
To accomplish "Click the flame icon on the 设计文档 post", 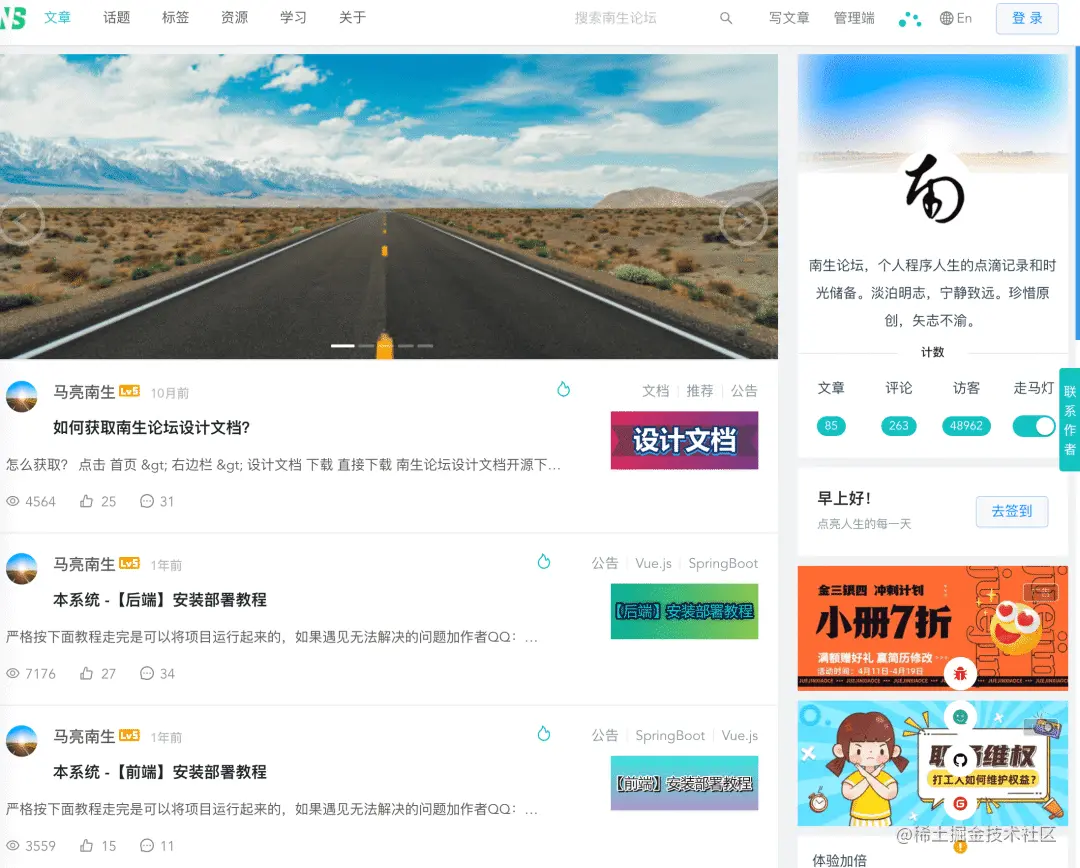I will [563, 390].
